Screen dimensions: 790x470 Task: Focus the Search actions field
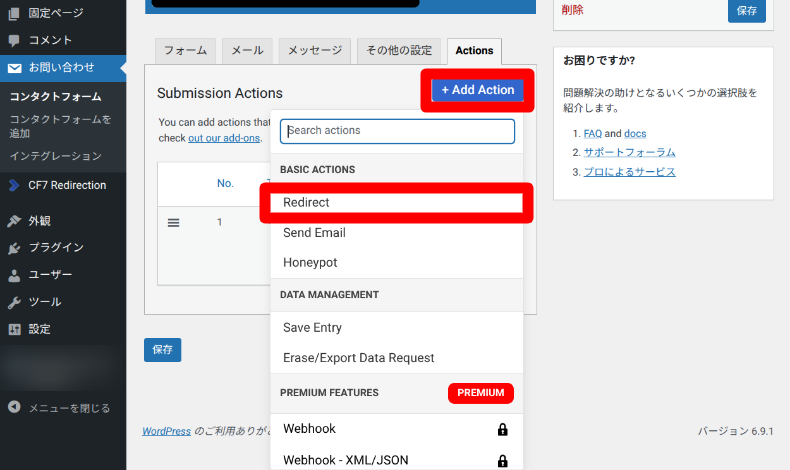click(x=397, y=131)
